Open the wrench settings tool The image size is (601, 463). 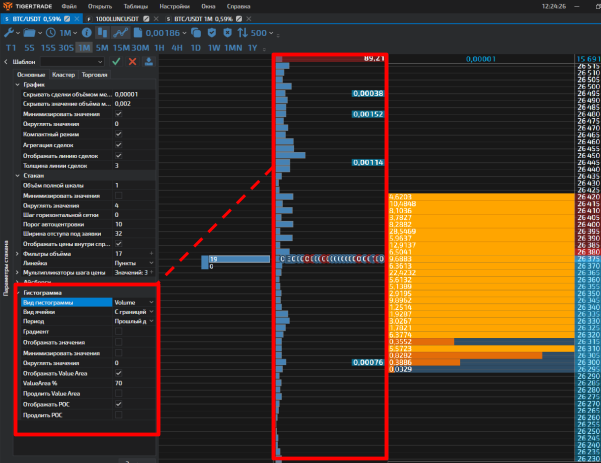9,33
